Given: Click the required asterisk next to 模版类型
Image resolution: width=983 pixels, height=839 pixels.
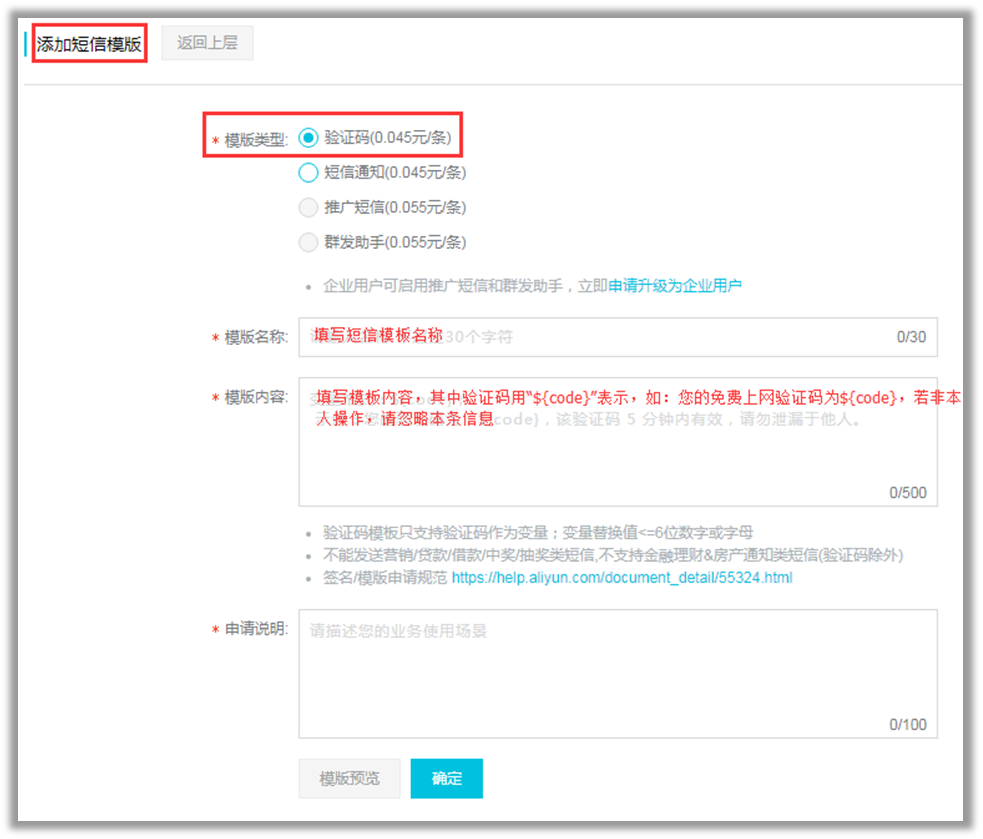Looking at the screenshot, I should click(x=215, y=137).
